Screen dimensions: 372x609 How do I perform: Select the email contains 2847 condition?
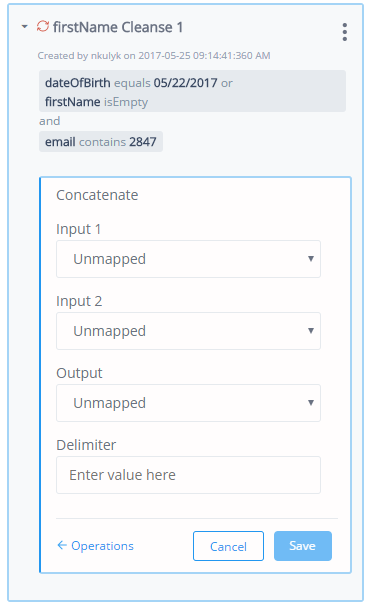(x=101, y=142)
